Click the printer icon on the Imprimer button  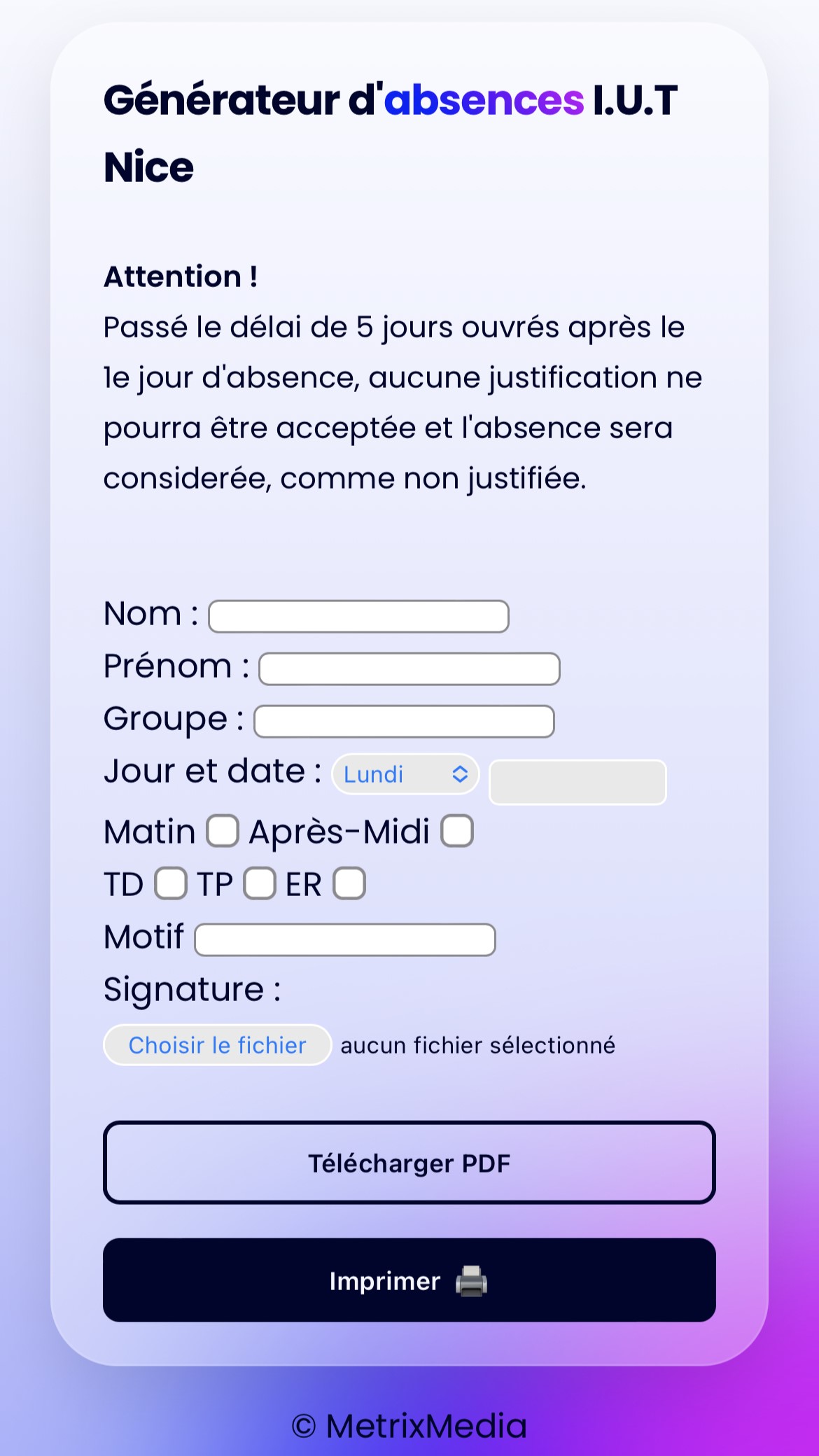[x=471, y=1281]
